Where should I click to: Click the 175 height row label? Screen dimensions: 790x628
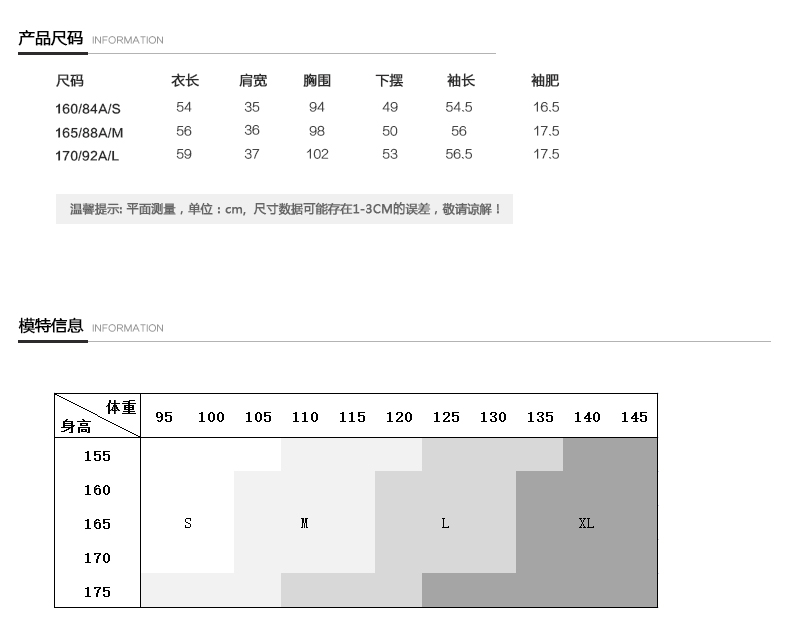pos(97,592)
